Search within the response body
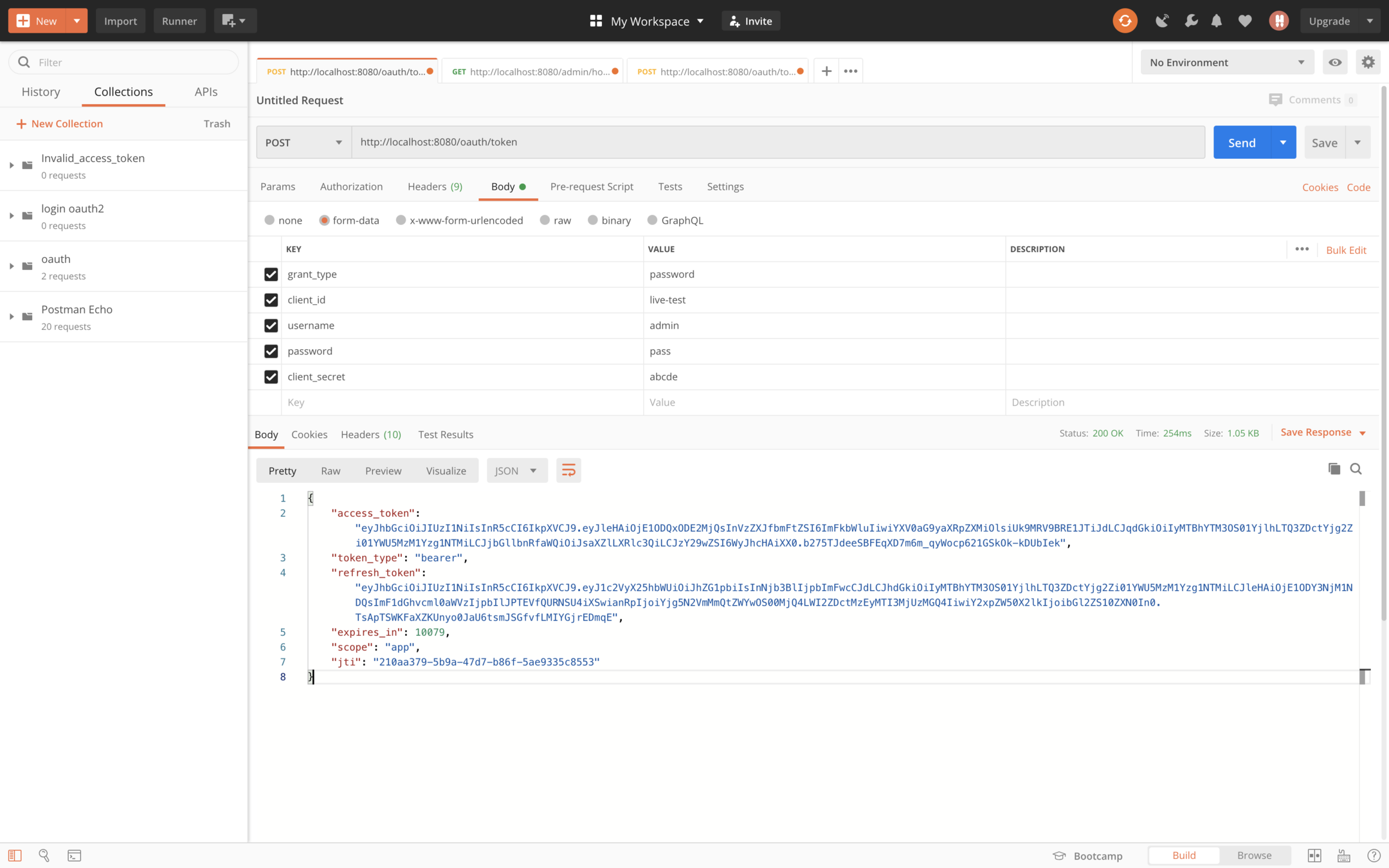 click(x=1356, y=469)
